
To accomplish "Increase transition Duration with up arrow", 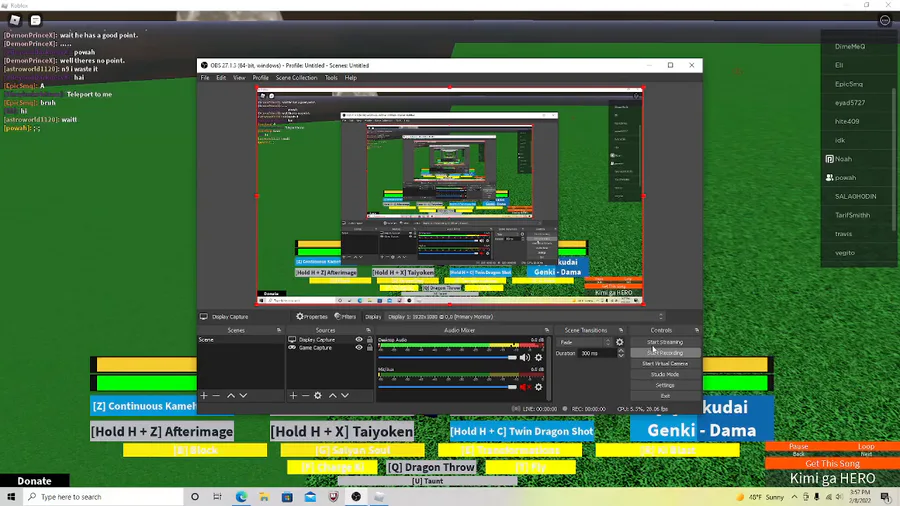I will click(620, 351).
